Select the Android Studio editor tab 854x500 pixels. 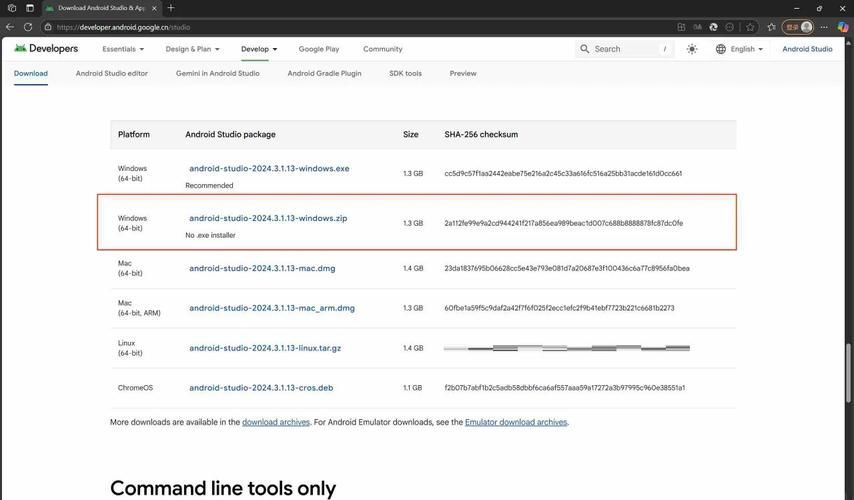coord(112,74)
